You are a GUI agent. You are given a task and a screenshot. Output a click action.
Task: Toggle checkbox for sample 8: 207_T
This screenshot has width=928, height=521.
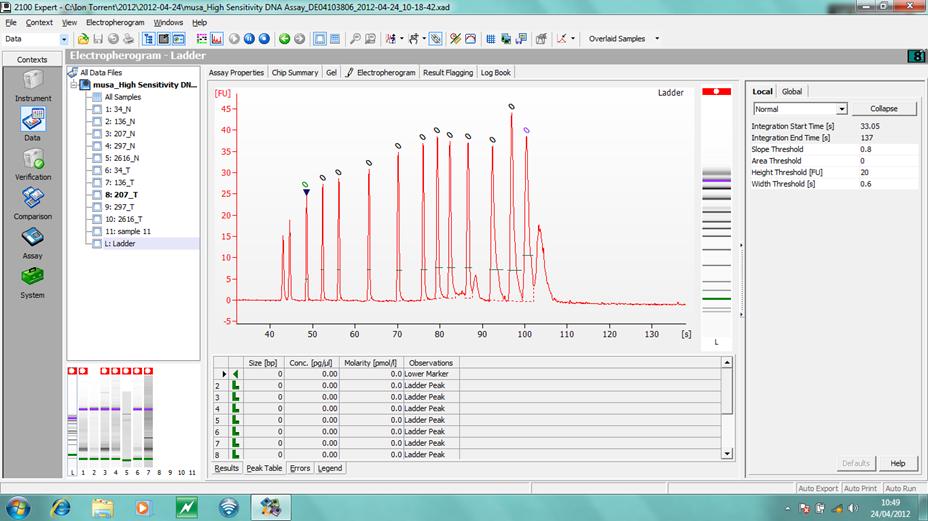(x=97, y=194)
